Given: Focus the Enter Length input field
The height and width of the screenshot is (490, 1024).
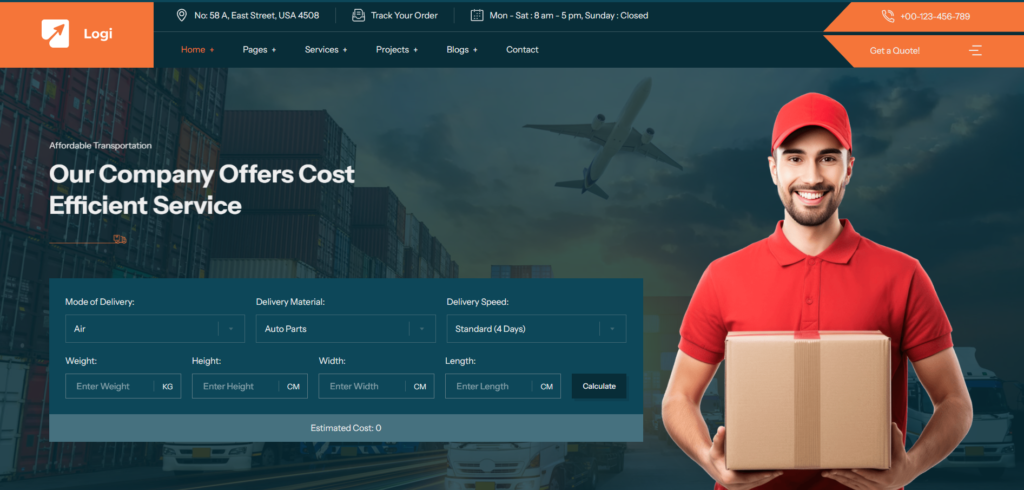Looking at the screenshot, I should point(490,386).
